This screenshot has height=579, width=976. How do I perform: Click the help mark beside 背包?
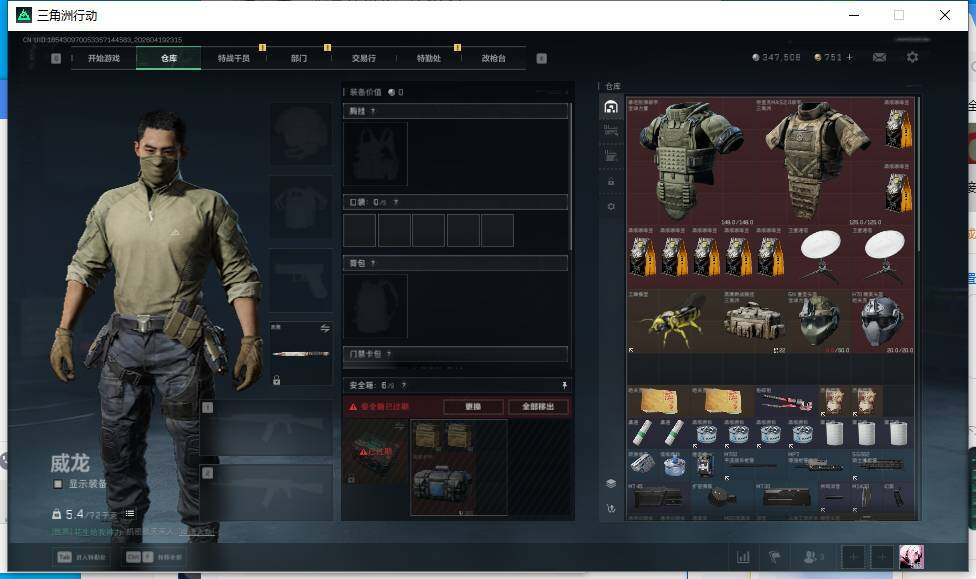[x=373, y=263]
